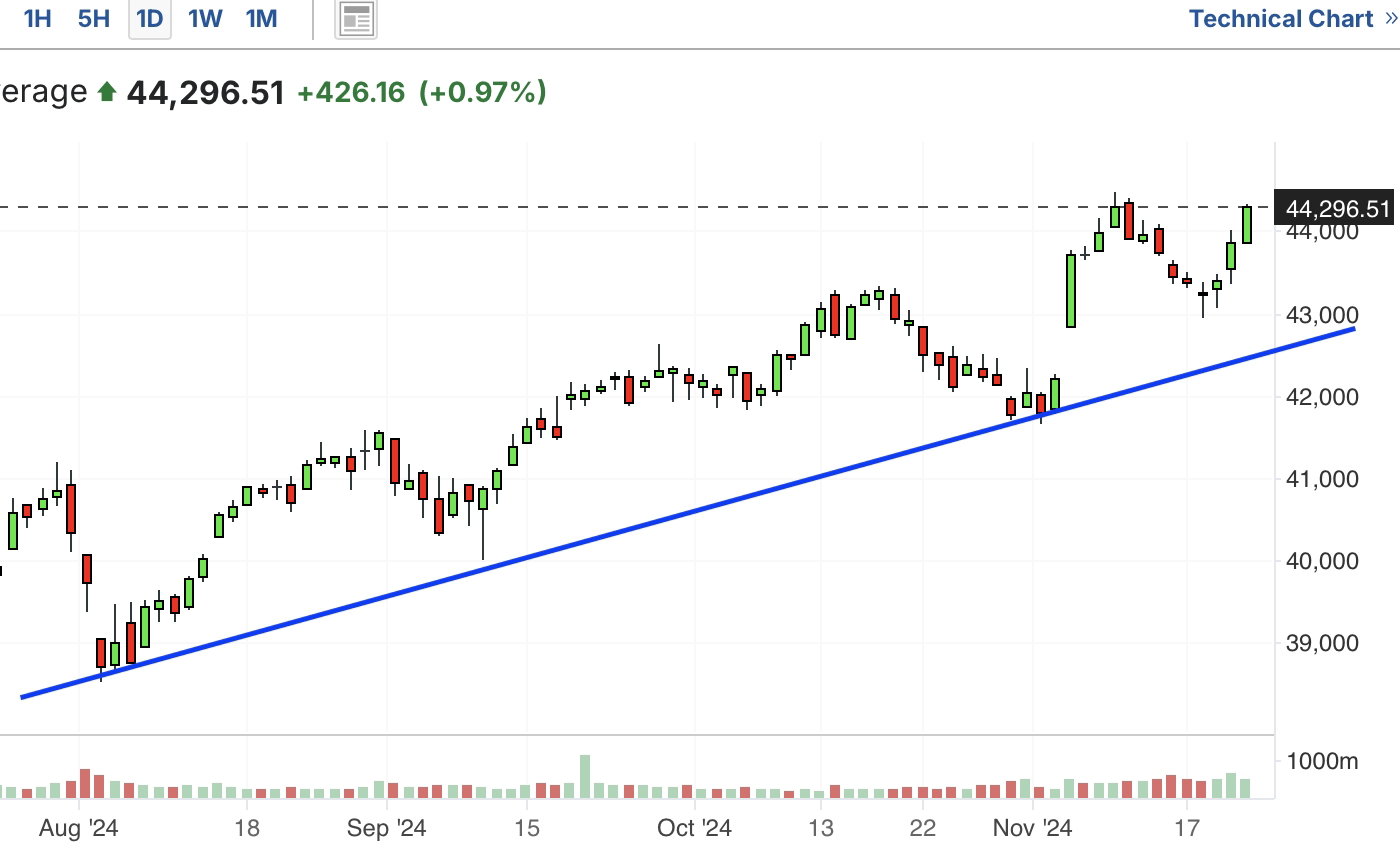This screenshot has height=866, width=1400.
Task: Open the Technical Chart link
Action: [x=1294, y=19]
